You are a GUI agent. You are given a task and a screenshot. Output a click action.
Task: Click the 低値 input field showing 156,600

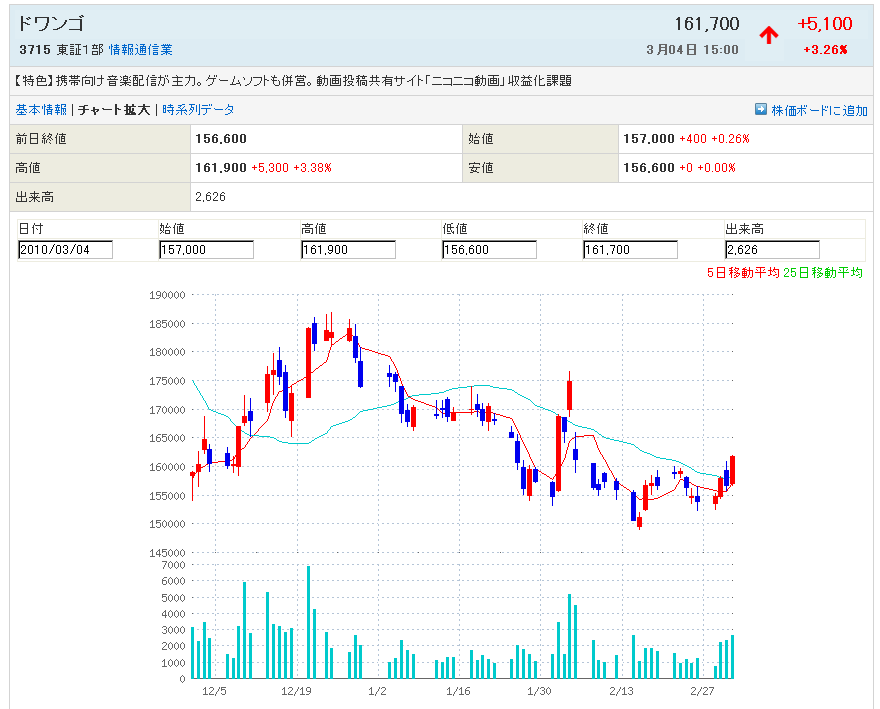click(x=489, y=250)
